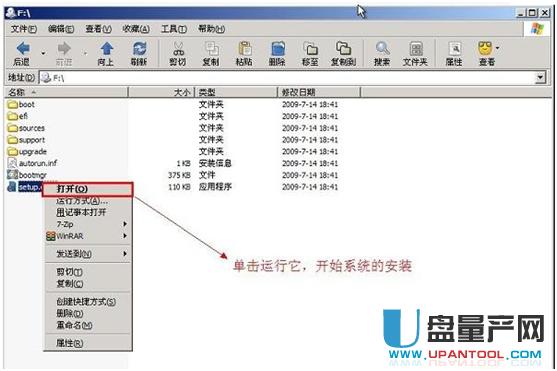This screenshot has height=371, width=557.
Task: Expand the address bar dropdown list
Action: [540, 77]
